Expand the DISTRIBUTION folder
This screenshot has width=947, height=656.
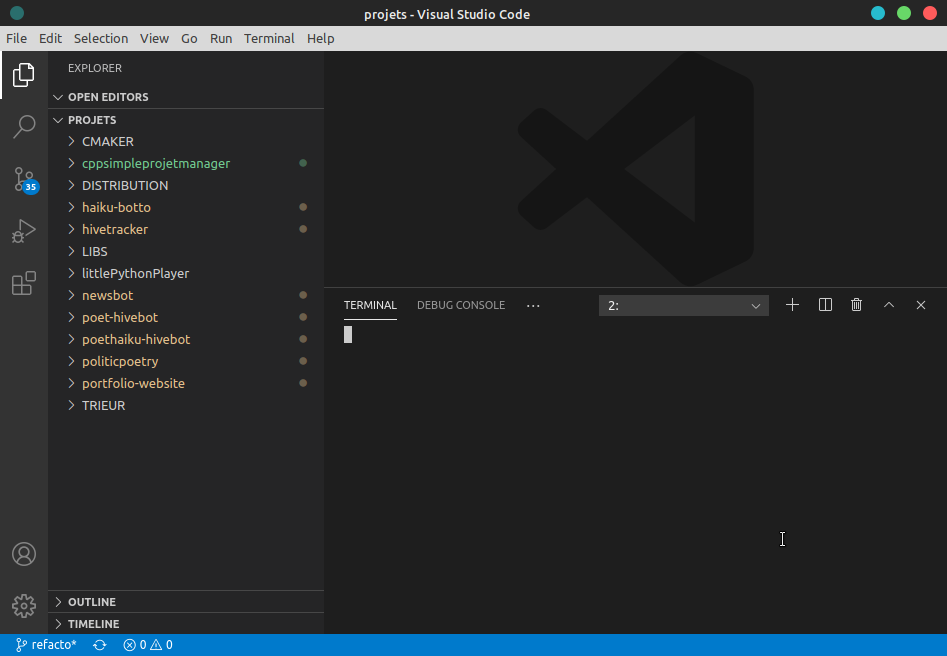coord(186,185)
